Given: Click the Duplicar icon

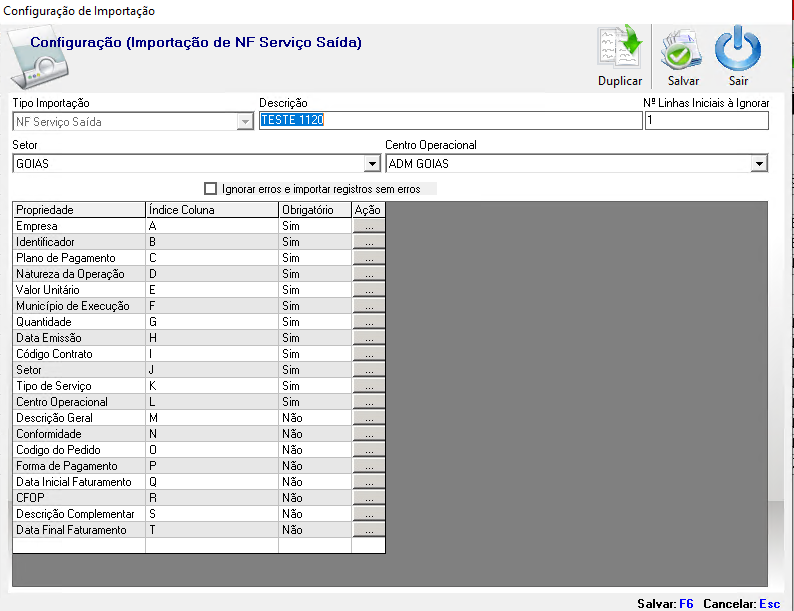Looking at the screenshot, I should click(x=620, y=48).
